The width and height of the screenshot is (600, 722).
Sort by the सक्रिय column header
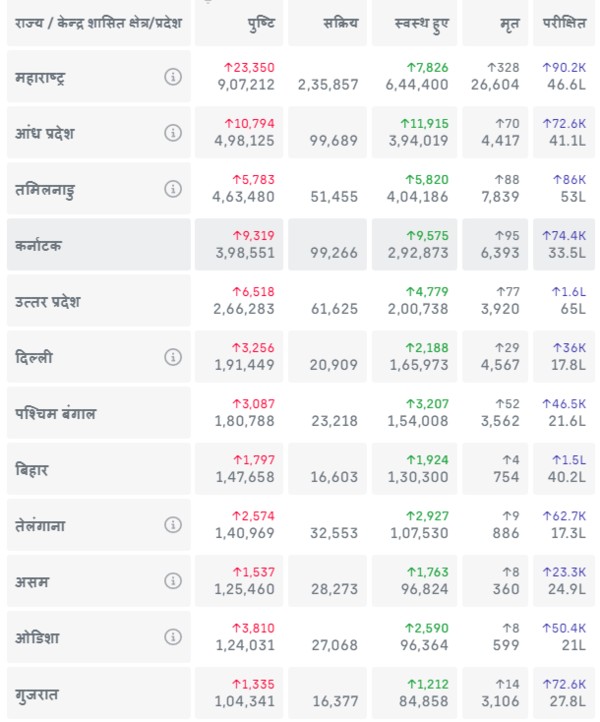tap(340, 22)
